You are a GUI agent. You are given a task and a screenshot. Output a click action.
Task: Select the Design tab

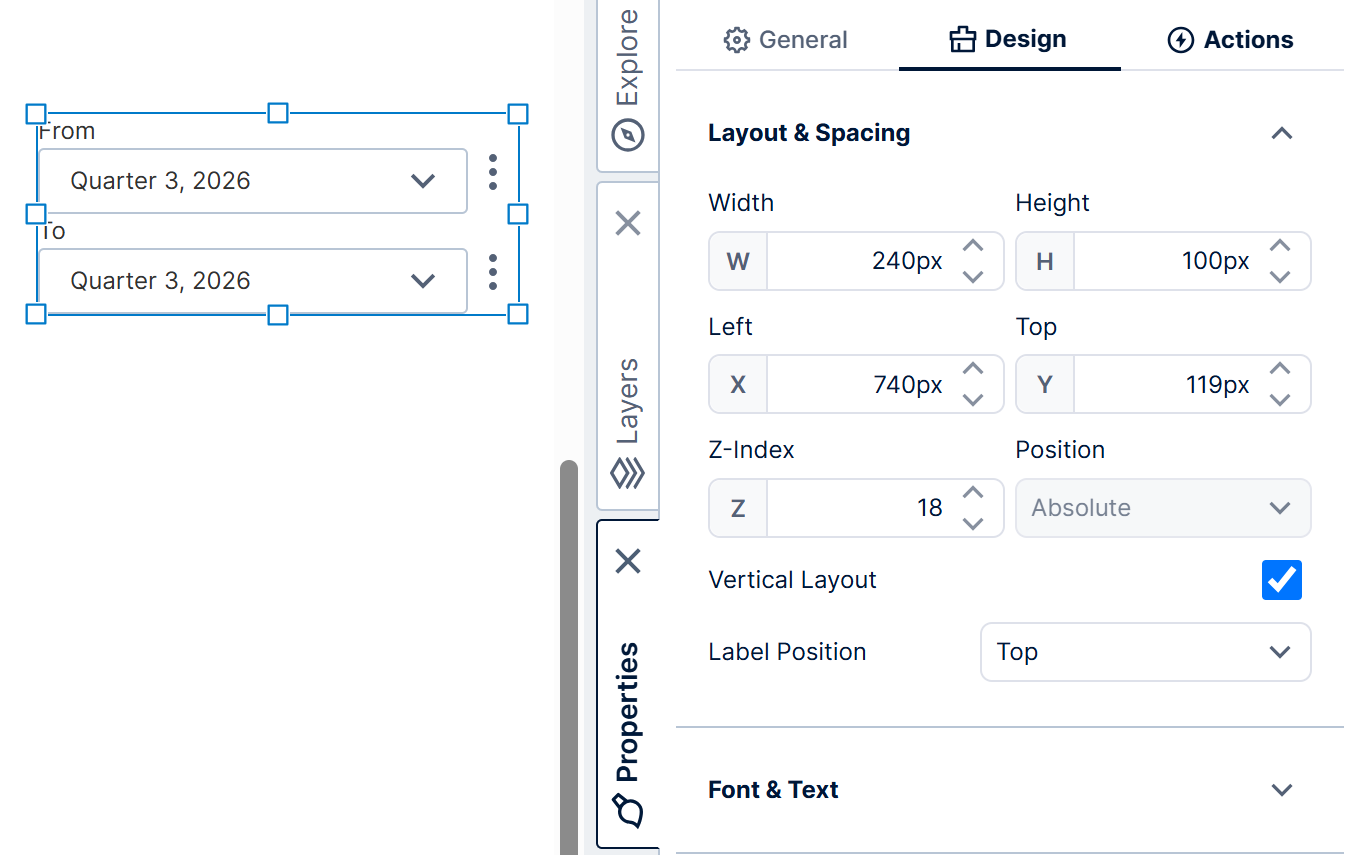(x=1008, y=40)
